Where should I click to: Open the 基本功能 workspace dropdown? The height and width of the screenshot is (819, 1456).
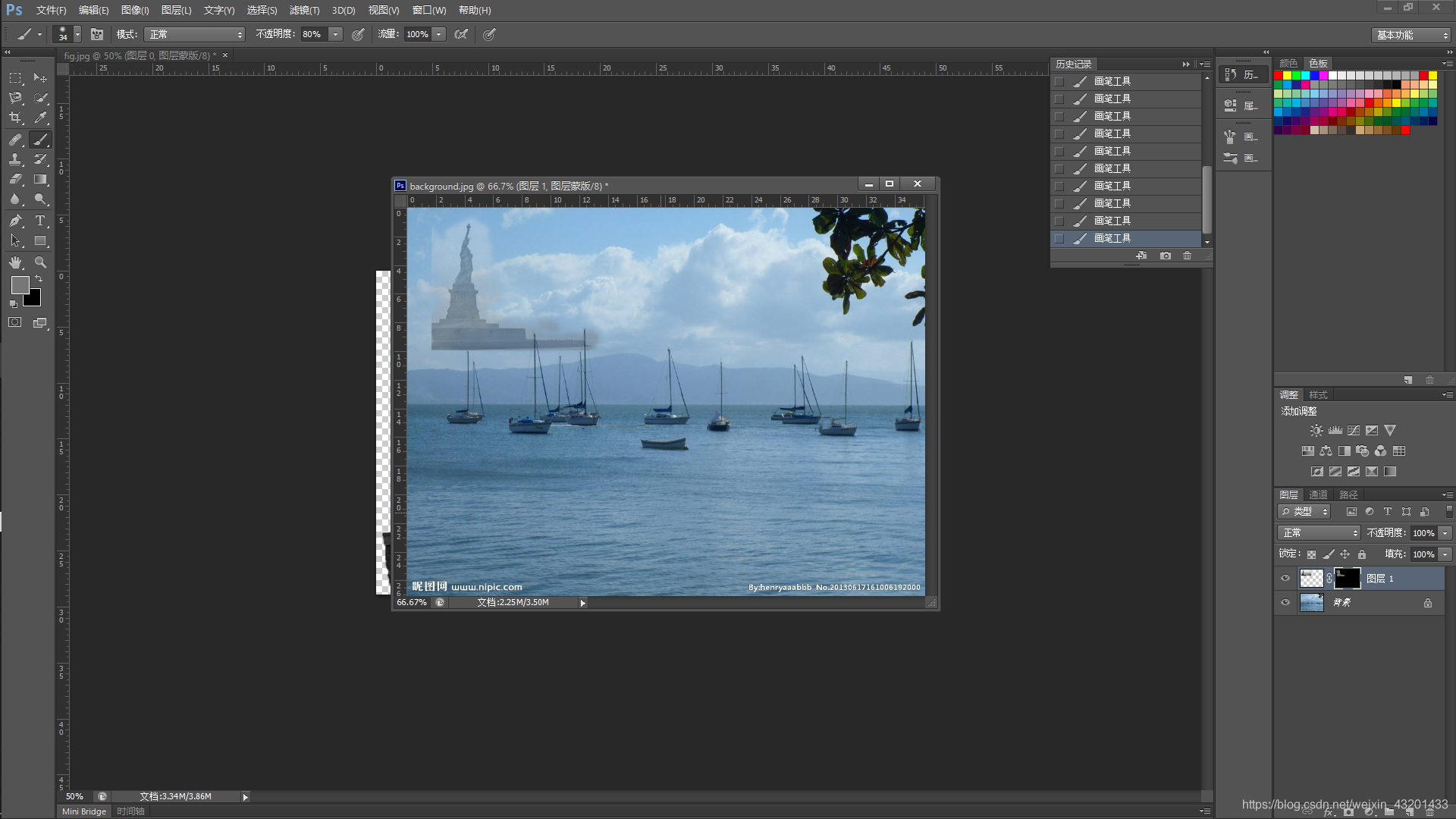[x=1411, y=35]
